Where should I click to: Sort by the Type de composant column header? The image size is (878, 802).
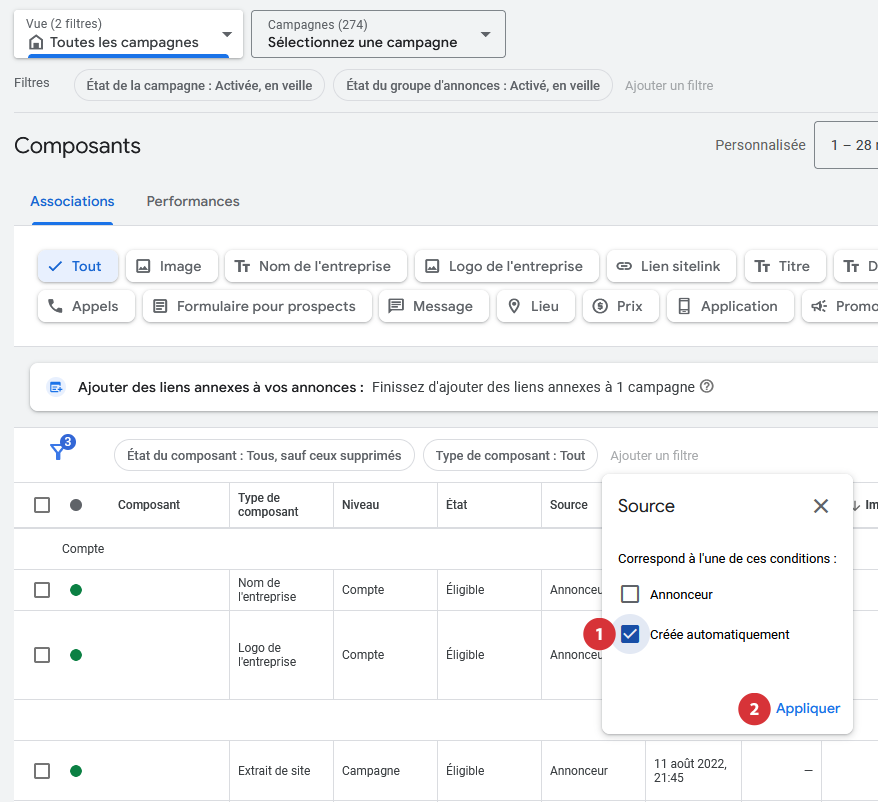point(268,505)
